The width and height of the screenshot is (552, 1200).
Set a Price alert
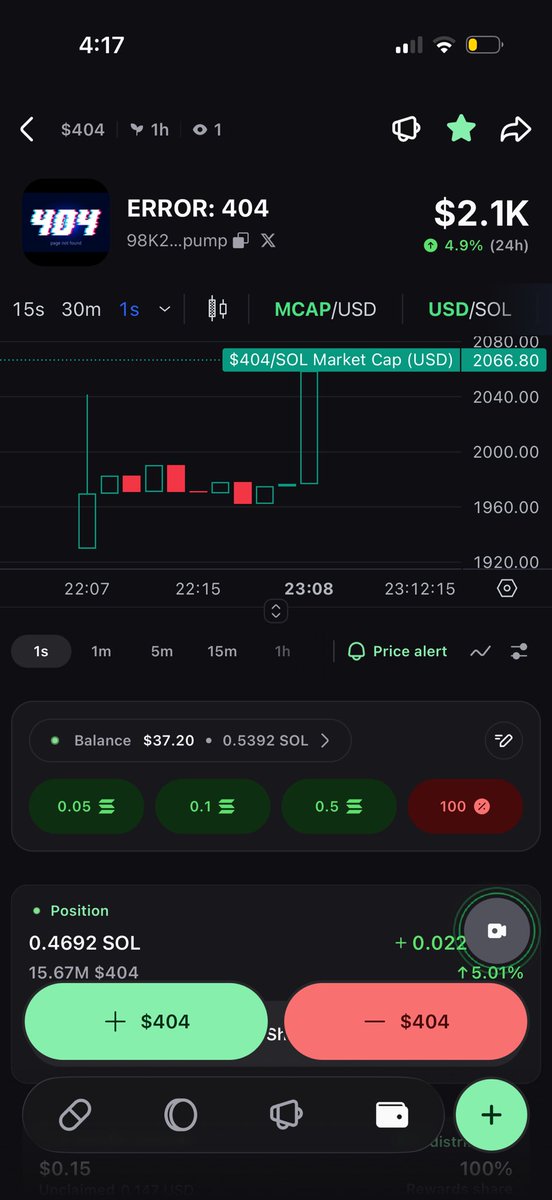coord(397,651)
